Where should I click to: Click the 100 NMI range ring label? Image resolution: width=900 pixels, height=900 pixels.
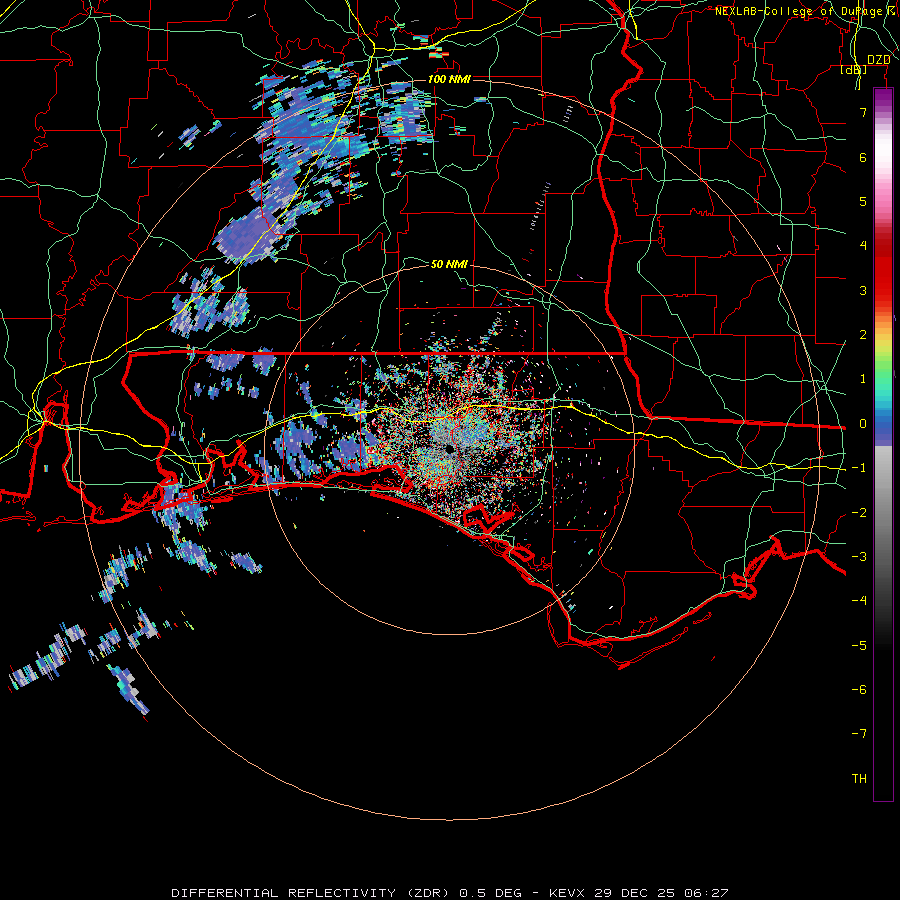(x=449, y=79)
